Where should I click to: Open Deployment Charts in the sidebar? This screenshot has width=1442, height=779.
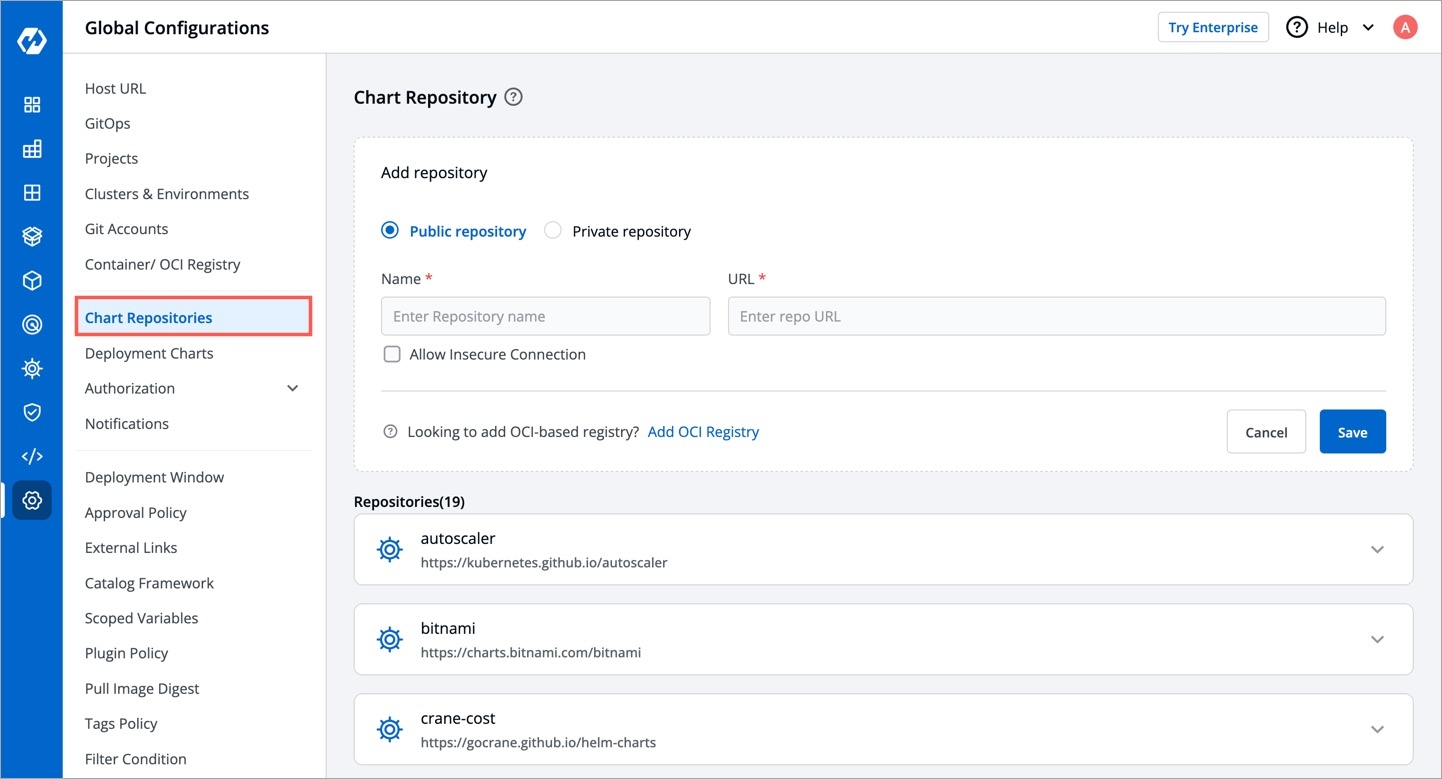tap(149, 353)
